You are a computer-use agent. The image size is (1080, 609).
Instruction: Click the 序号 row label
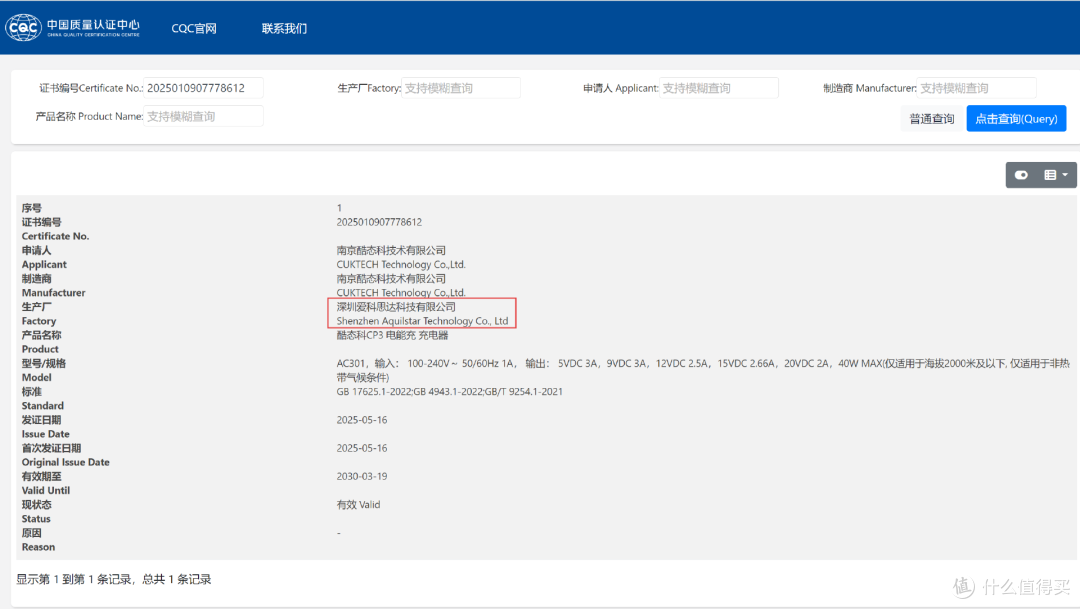(x=32, y=208)
